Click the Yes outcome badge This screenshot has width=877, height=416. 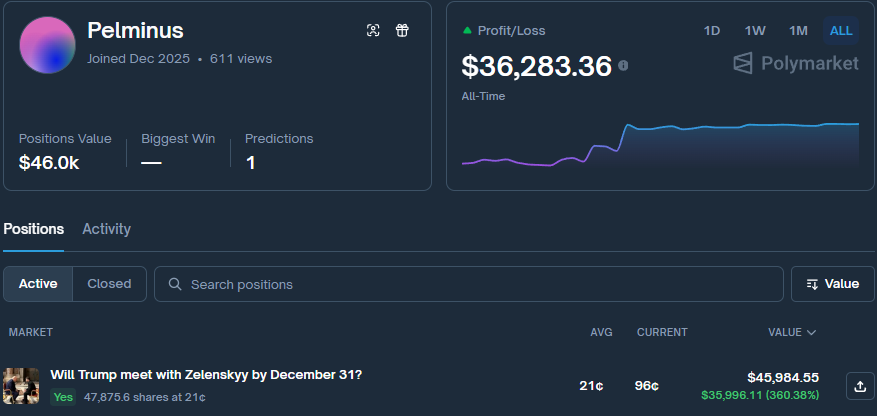click(x=63, y=397)
